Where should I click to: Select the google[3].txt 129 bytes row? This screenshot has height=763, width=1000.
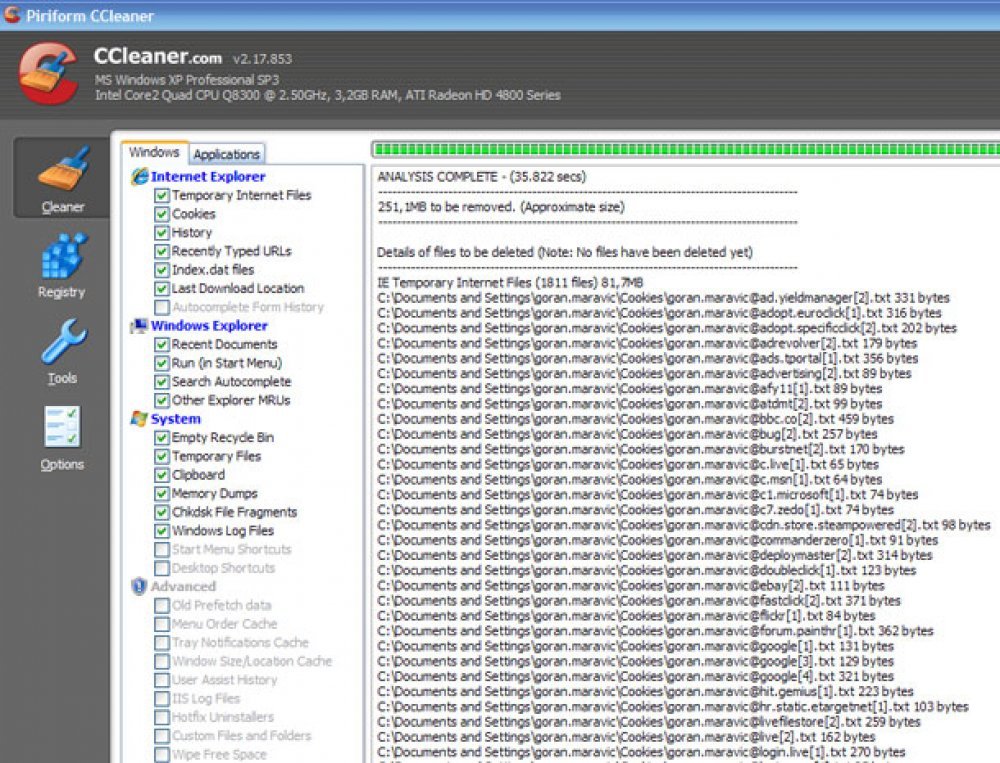click(635, 661)
